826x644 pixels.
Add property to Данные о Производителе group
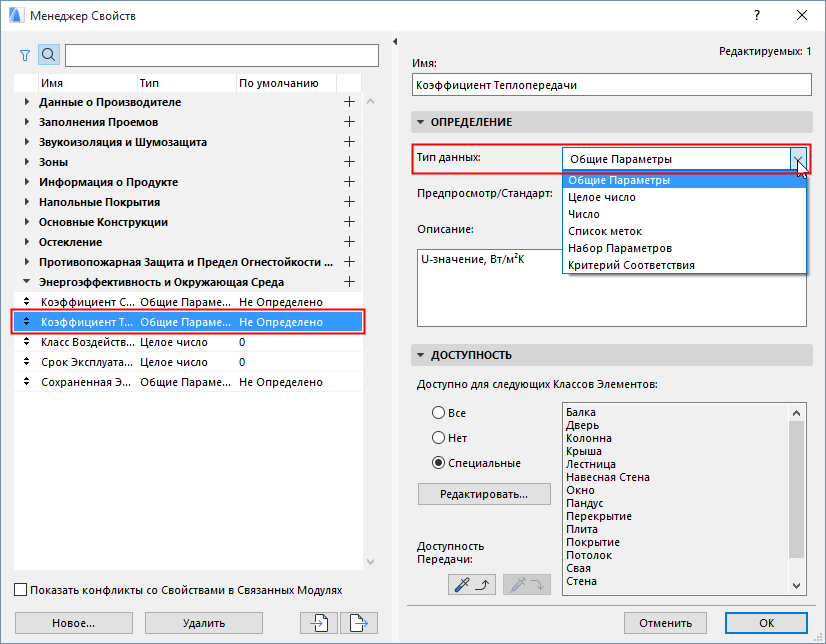pos(349,102)
